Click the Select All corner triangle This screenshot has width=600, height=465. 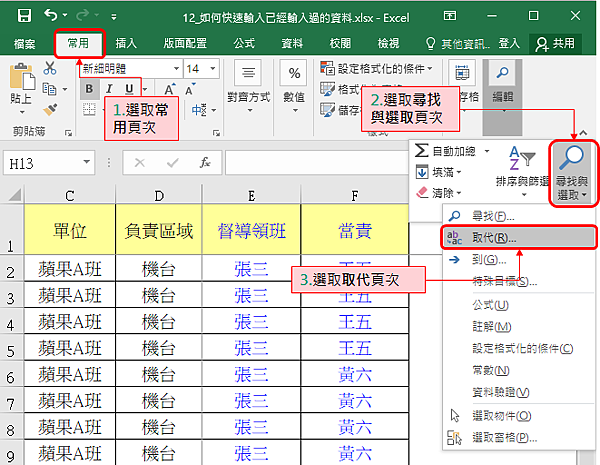15,195
